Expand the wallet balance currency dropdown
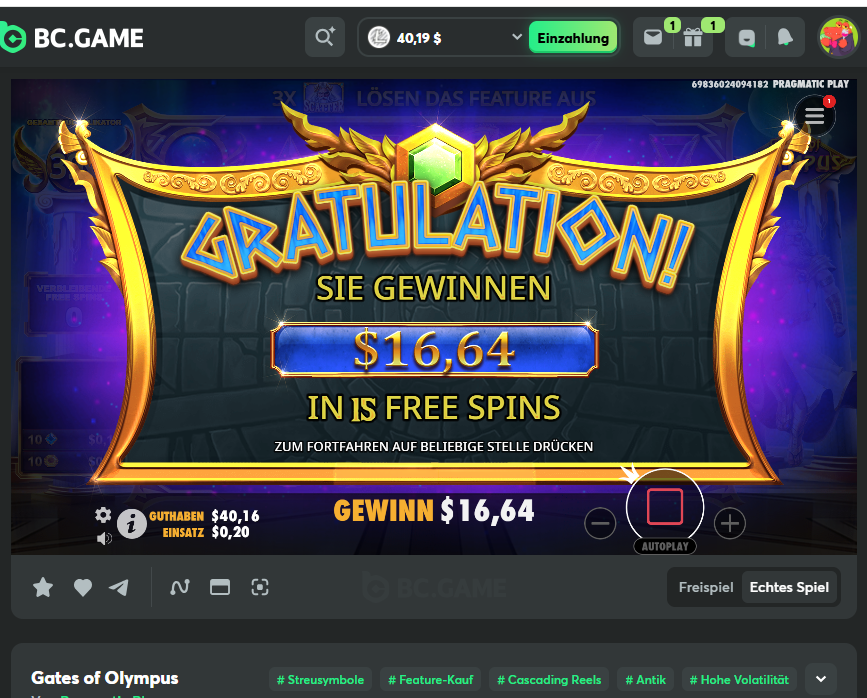Viewport: 867px width, 698px height. click(516, 37)
